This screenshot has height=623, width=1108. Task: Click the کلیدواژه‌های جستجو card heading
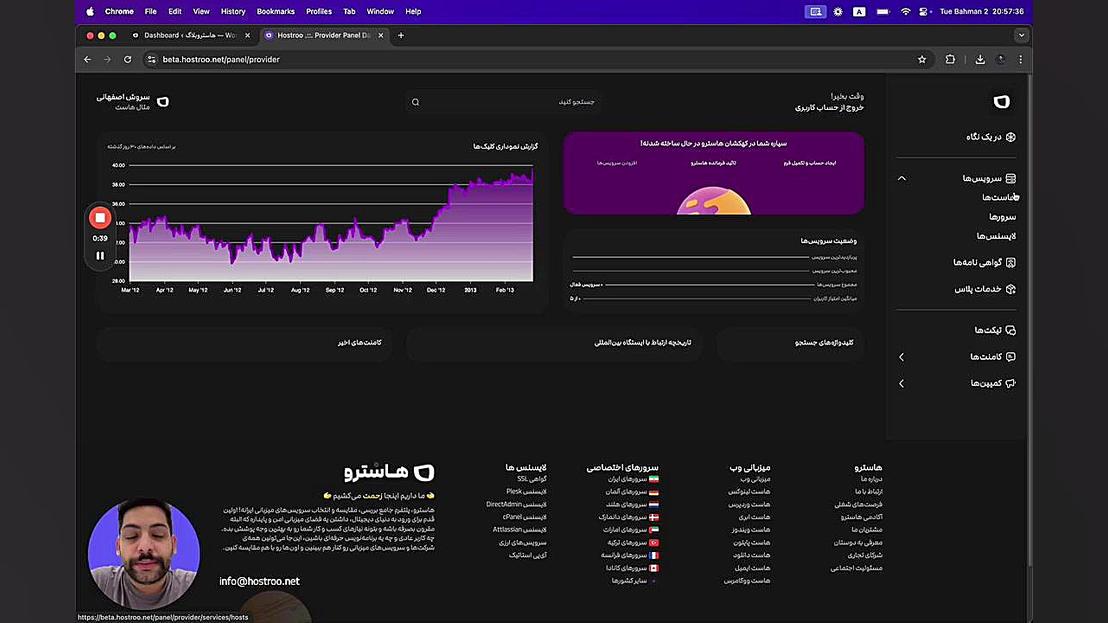coord(824,343)
